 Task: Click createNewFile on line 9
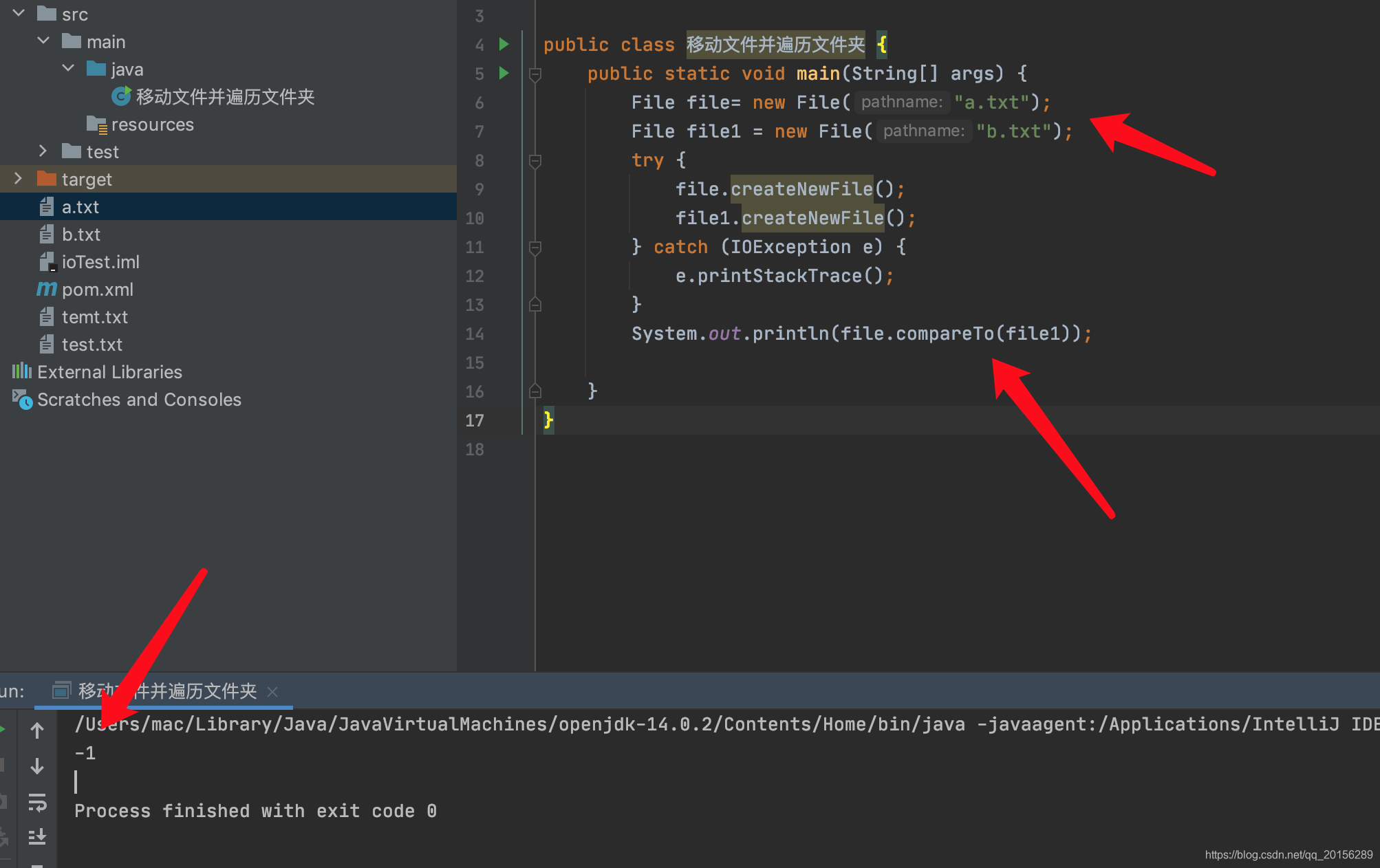click(x=801, y=189)
